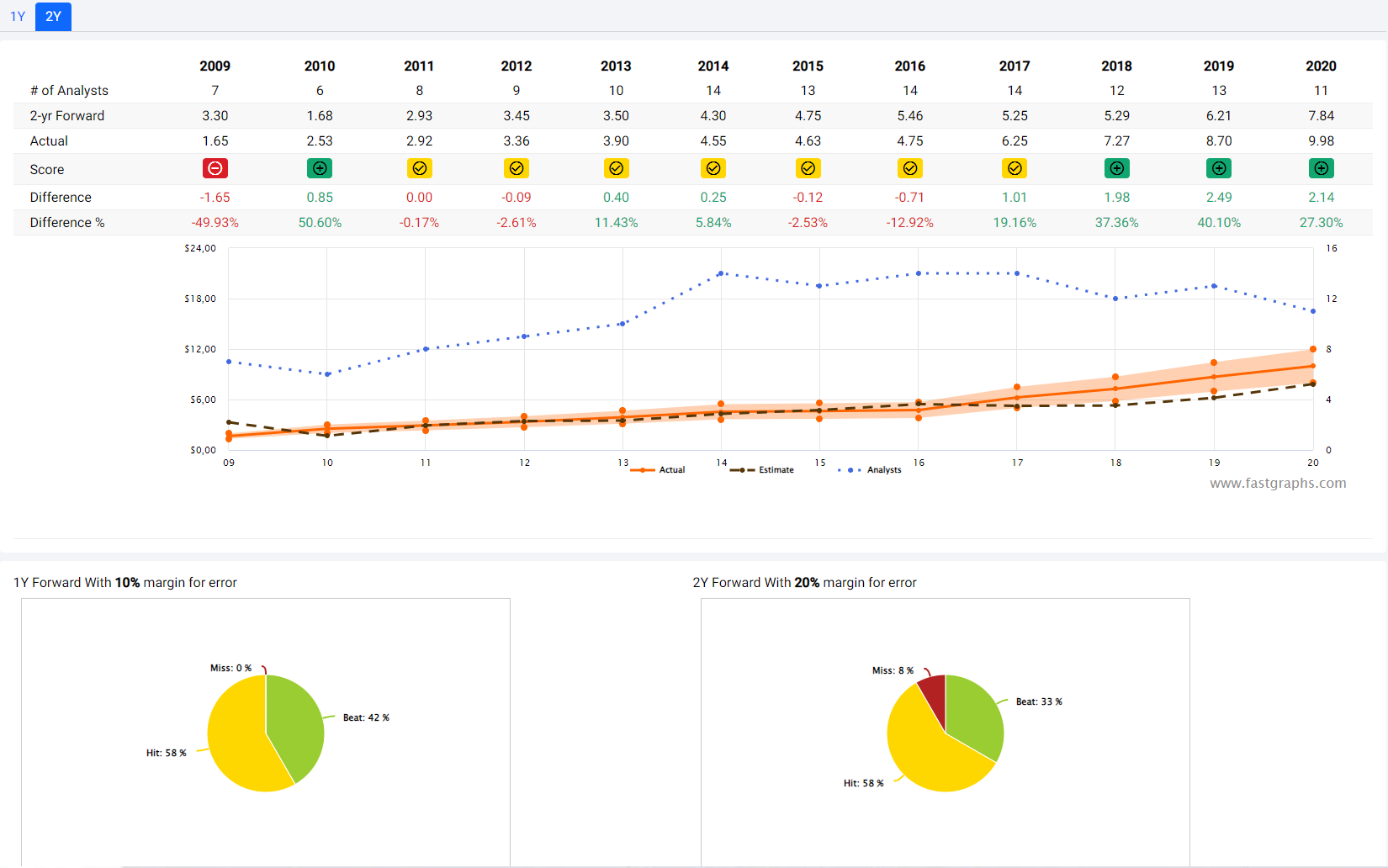Screen dimensions: 1388x868
Task: Select the 2Y tab
Action: coord(53,17)
